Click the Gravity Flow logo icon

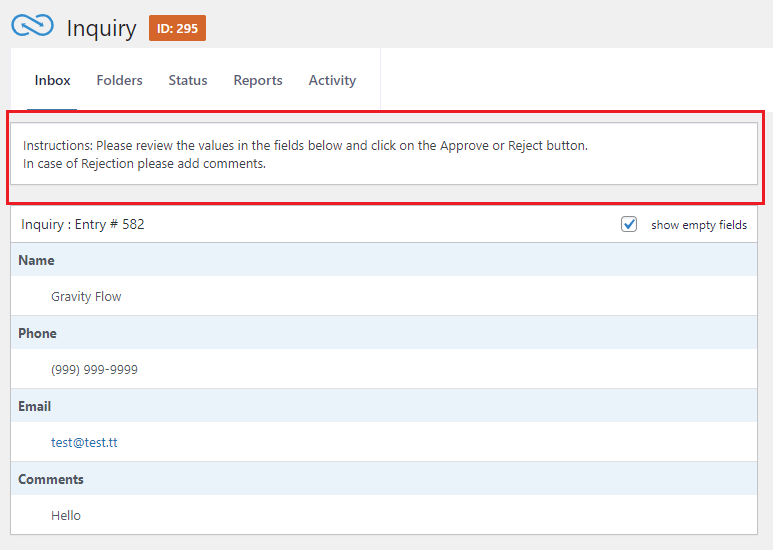32,27
